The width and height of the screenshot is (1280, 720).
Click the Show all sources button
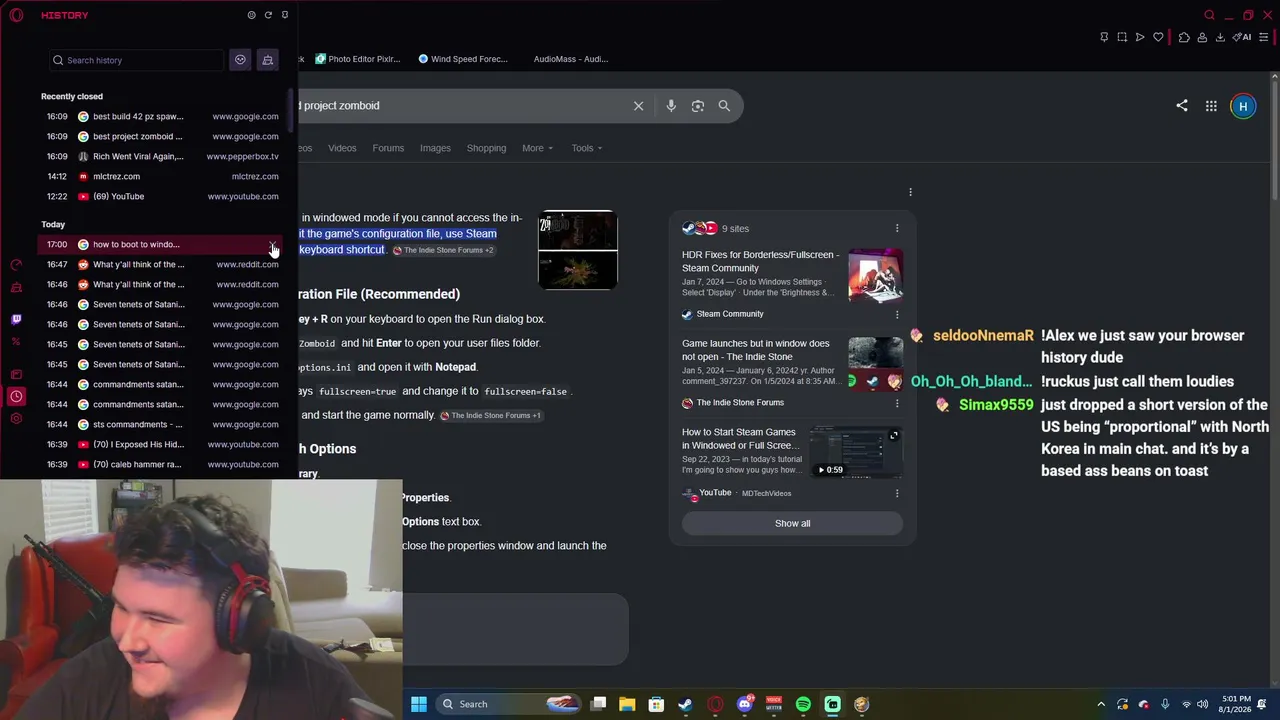point(792,523)
